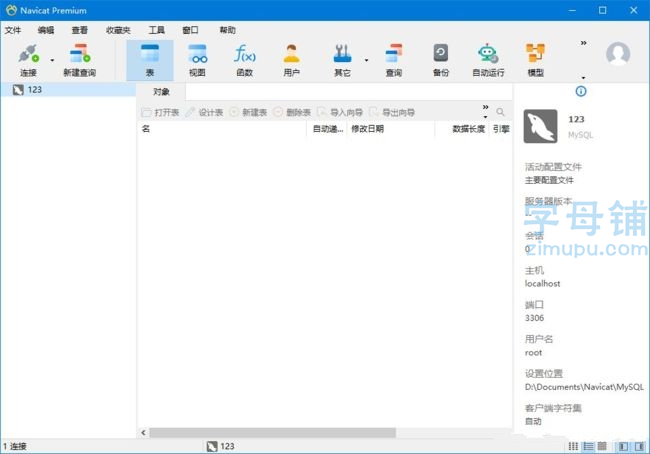
Task: Click the Connection plug icon
Action: click(x=28, y=54)
